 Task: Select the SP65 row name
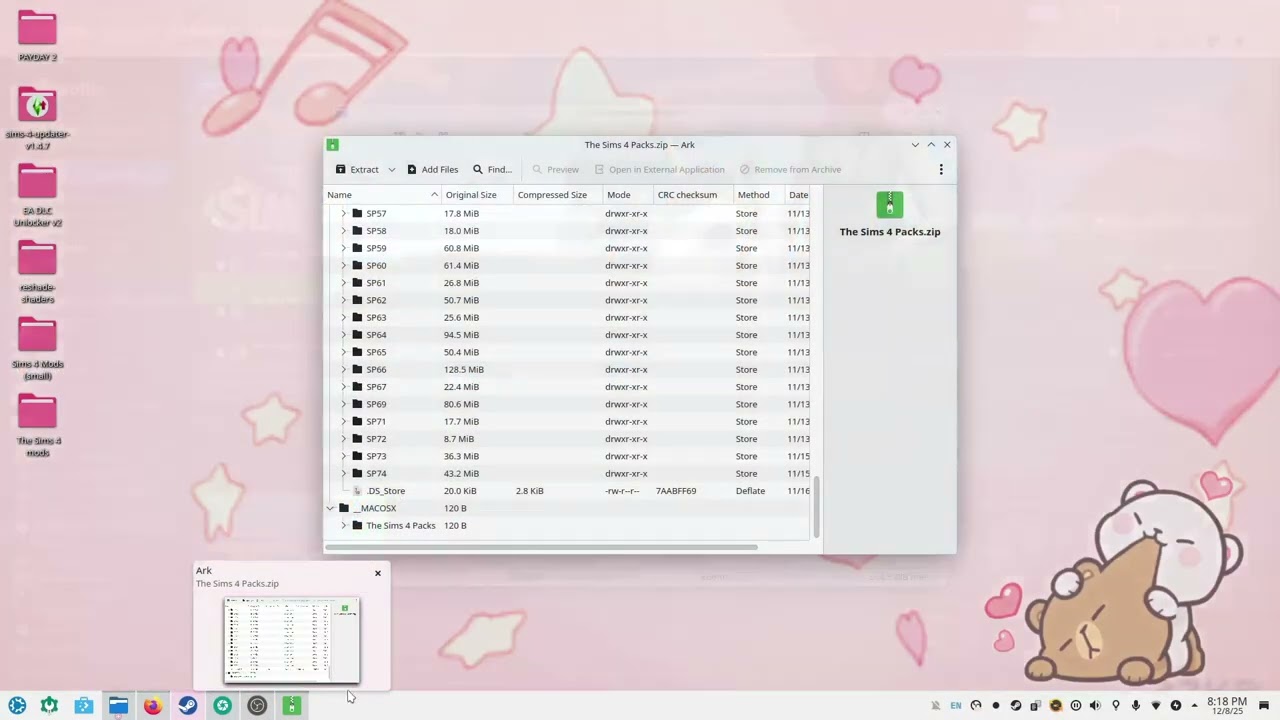(x=376, y=352)
